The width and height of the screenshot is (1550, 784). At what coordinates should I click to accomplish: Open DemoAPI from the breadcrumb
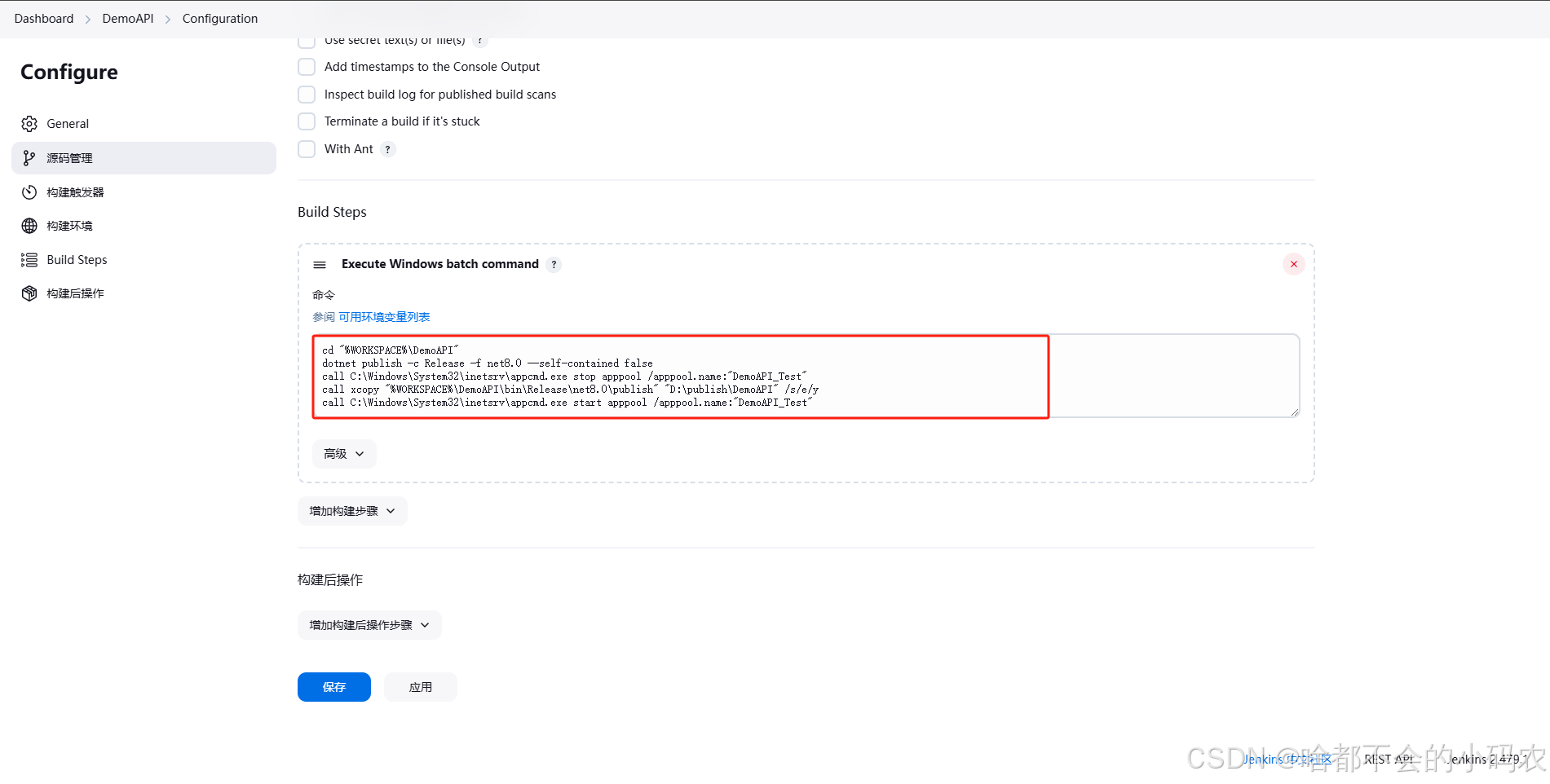[127, 18]
